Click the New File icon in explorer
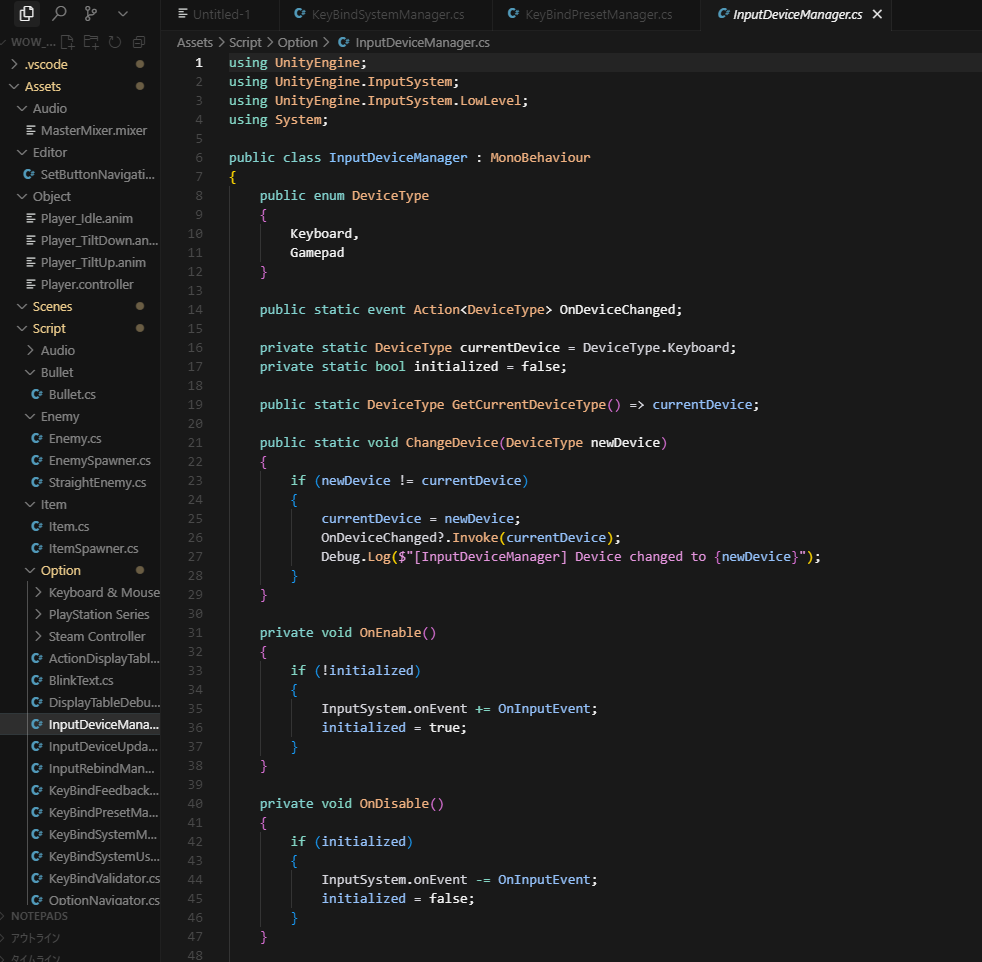 point(68,42)
